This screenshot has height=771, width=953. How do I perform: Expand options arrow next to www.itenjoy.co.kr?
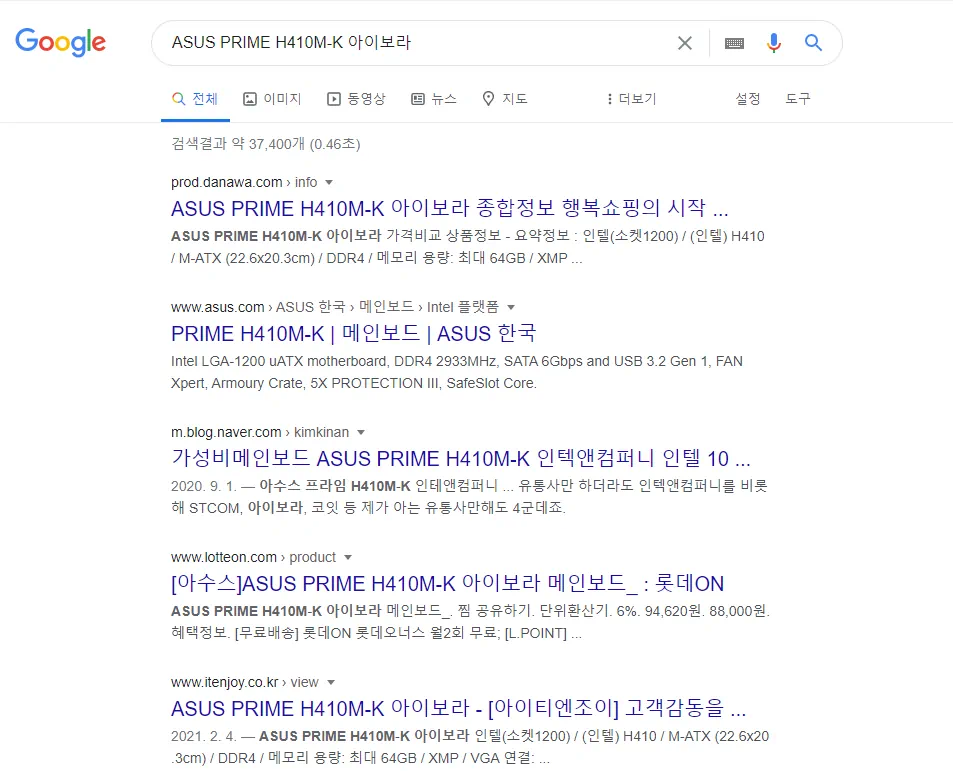tap(331, 683)
